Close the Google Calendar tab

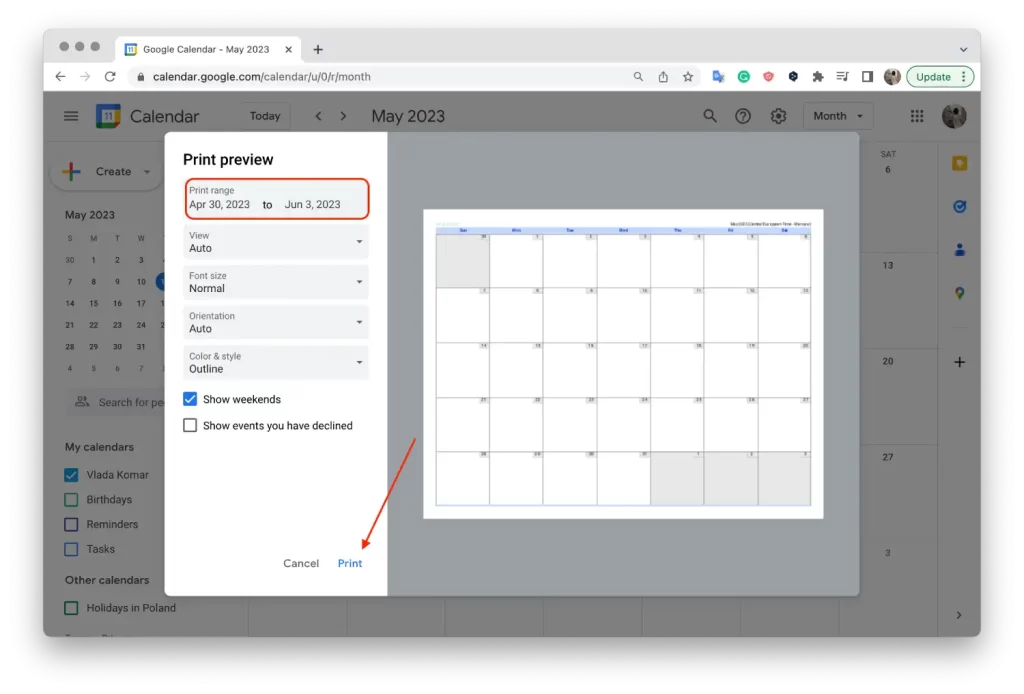288,49
